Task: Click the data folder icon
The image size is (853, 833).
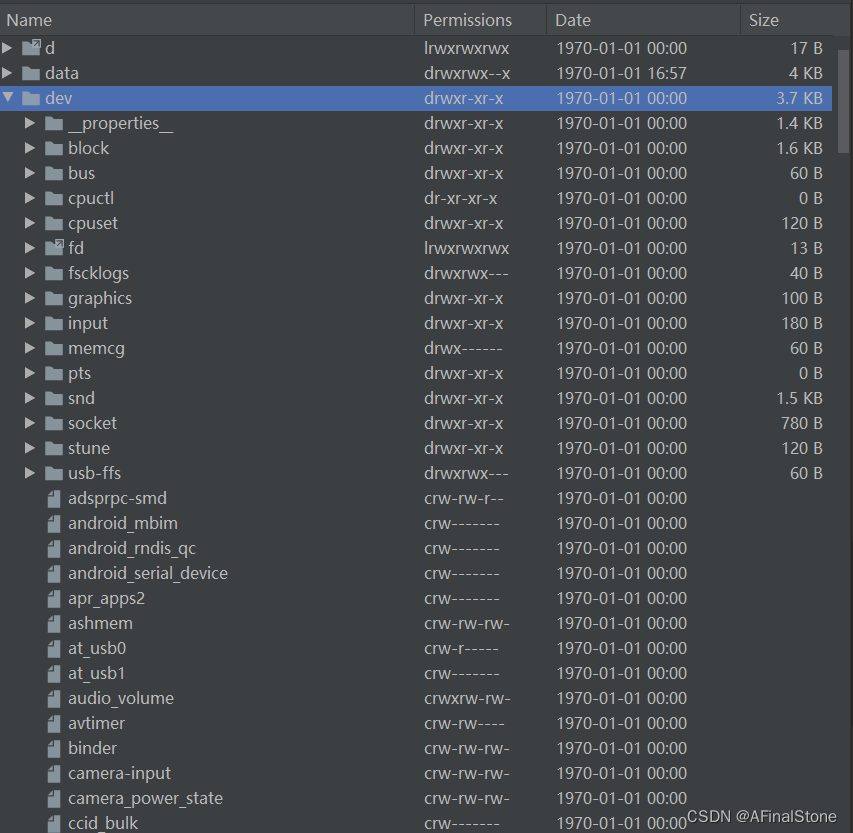Action: pyautogui.click(x=31, y=73)
